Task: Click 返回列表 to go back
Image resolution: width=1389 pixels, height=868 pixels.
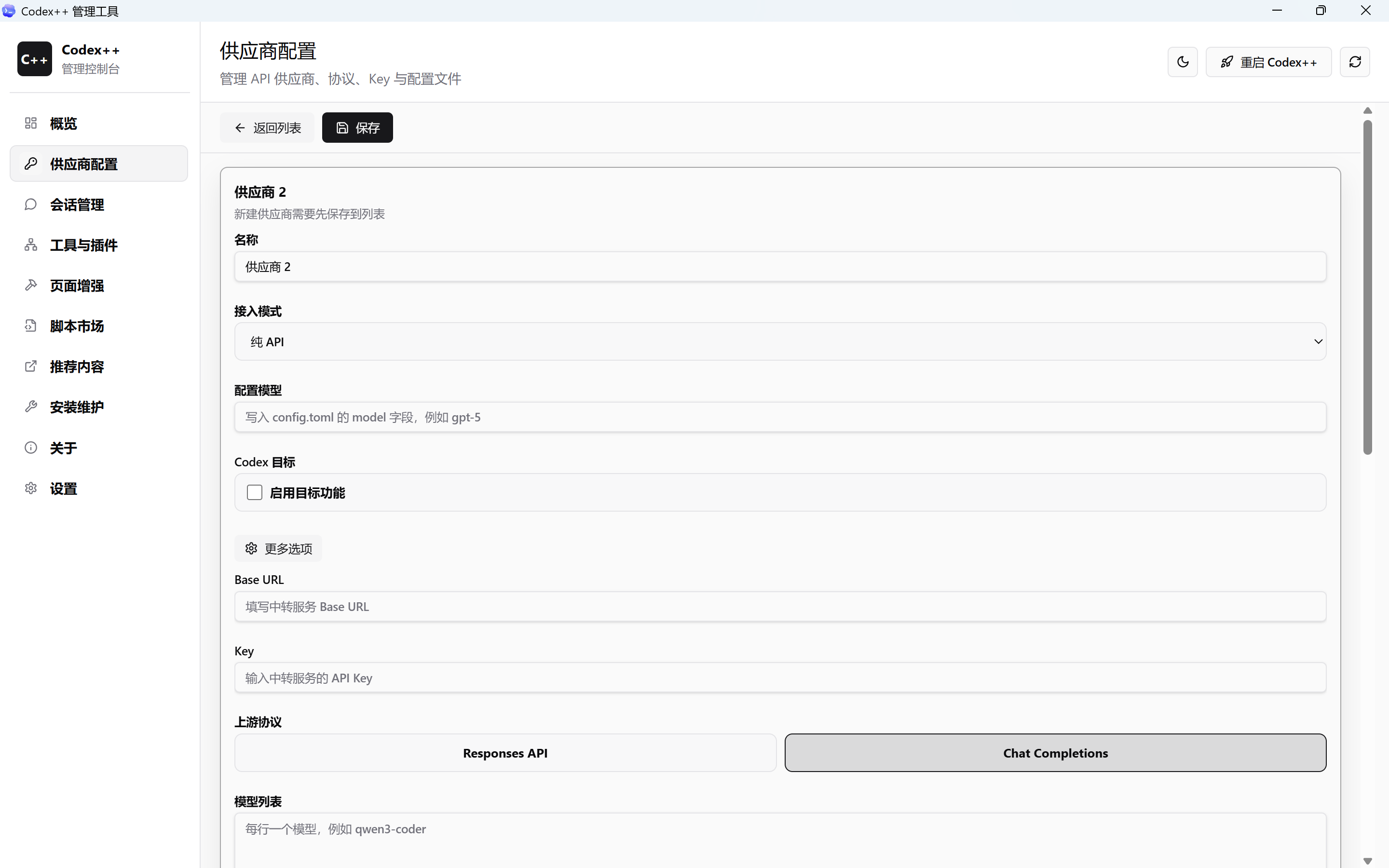Action: click(267, 127)
